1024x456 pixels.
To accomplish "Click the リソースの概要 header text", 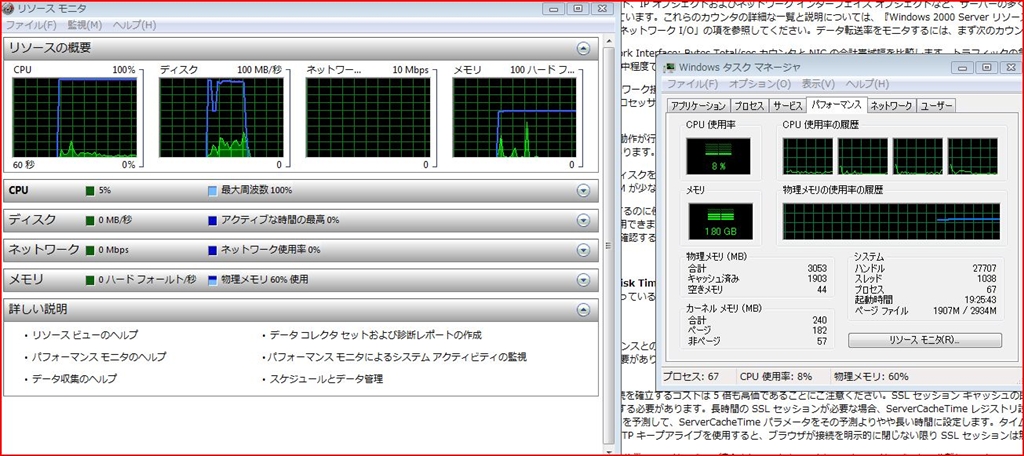I will (x=50, y=48).
